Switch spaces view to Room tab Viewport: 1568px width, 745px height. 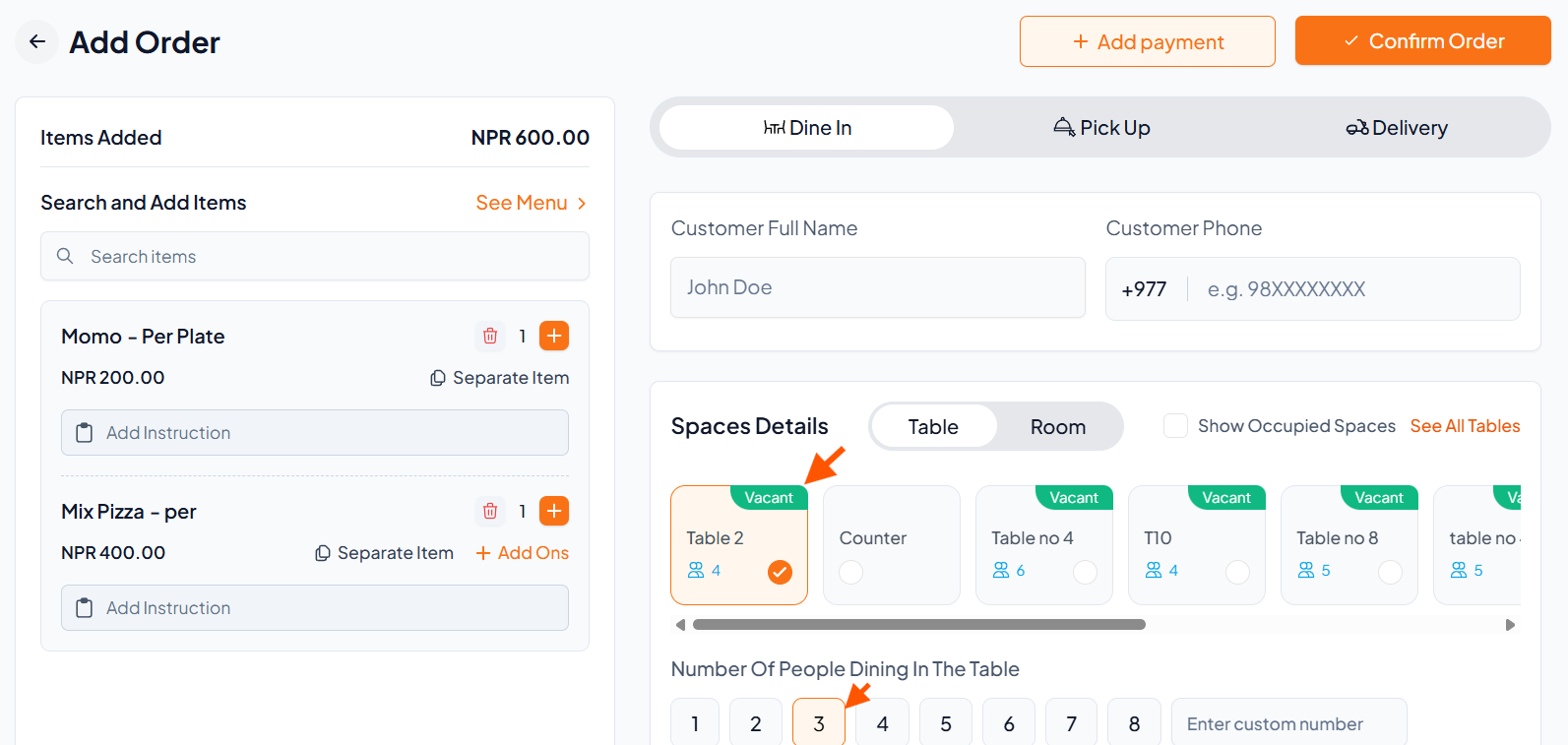tap(1057, 427)
